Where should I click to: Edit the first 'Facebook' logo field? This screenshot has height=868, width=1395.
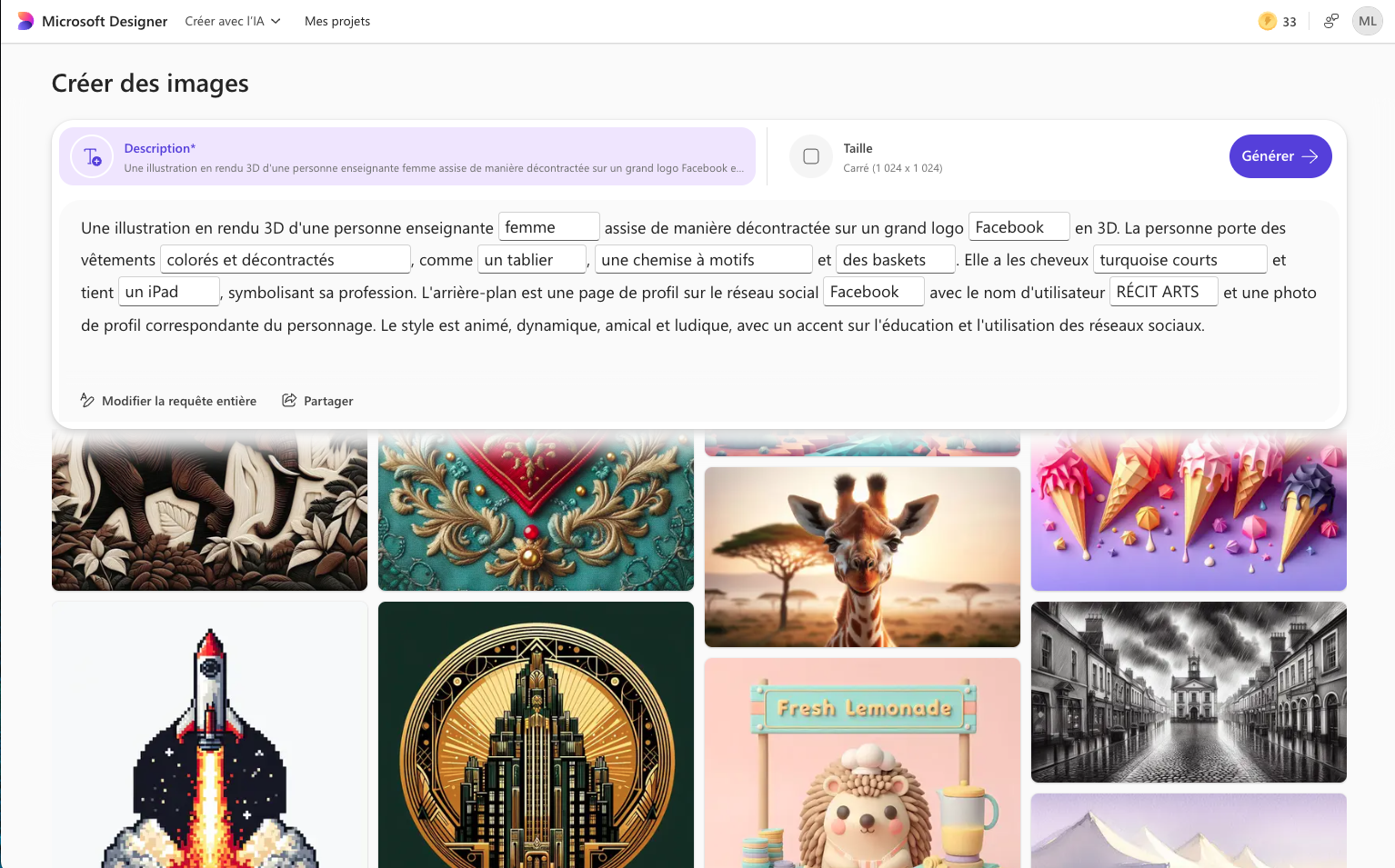pos(1019,227)
